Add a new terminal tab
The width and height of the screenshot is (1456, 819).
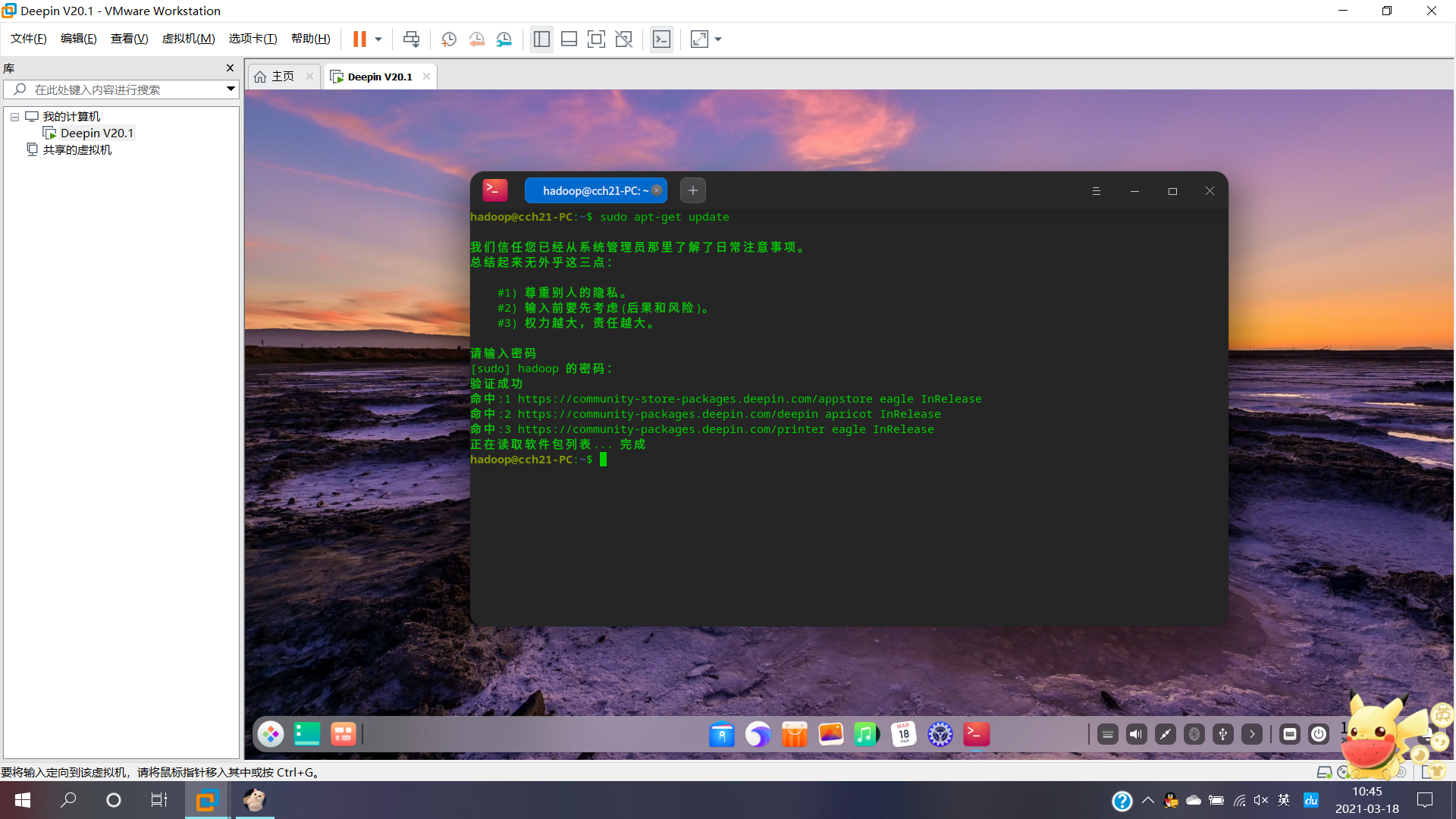point(692,190)
